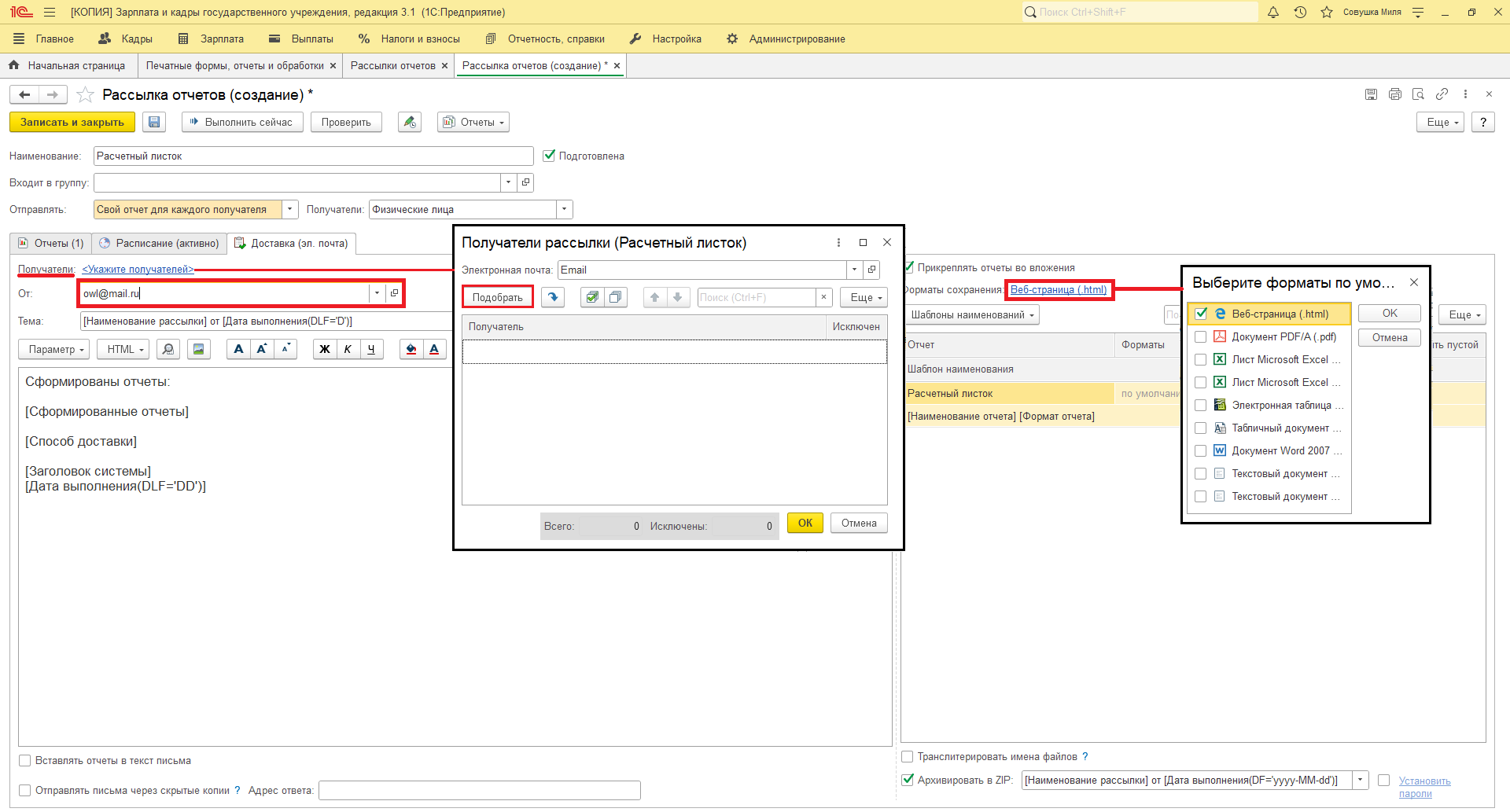The height and width of the screenshot is (812, 1510).
Task: Decrease font size in the email editor
Action: (285, 349)
